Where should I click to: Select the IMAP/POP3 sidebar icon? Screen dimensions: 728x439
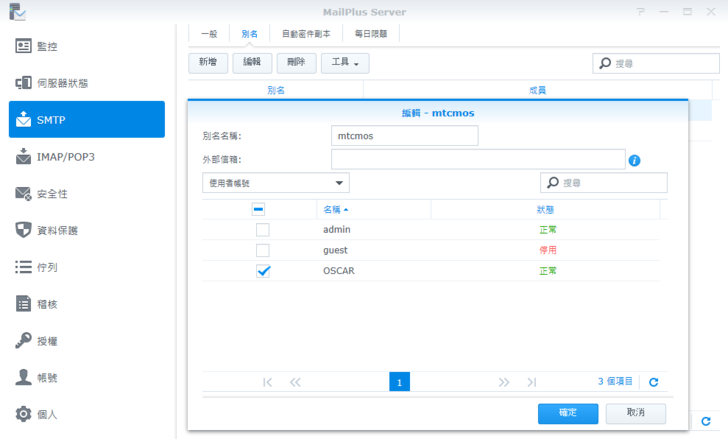pos(24,157)
